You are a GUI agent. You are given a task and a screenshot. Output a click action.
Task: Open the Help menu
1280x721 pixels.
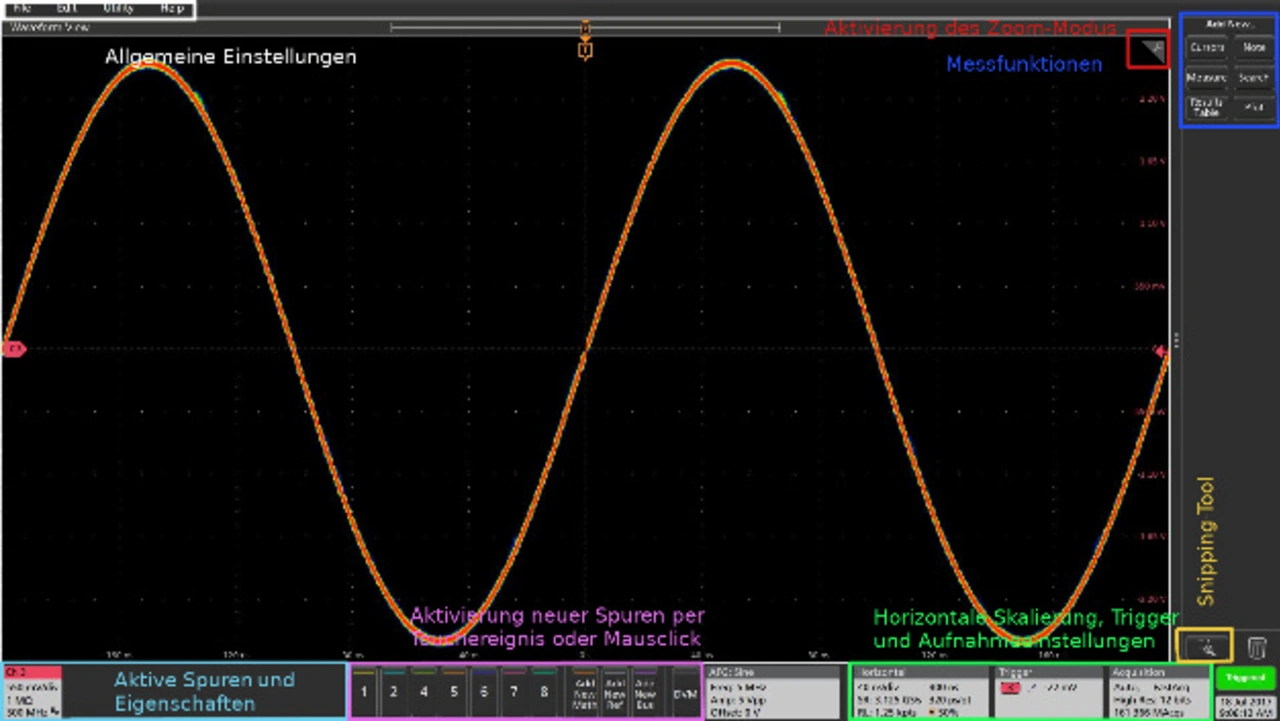coord(172,8)
